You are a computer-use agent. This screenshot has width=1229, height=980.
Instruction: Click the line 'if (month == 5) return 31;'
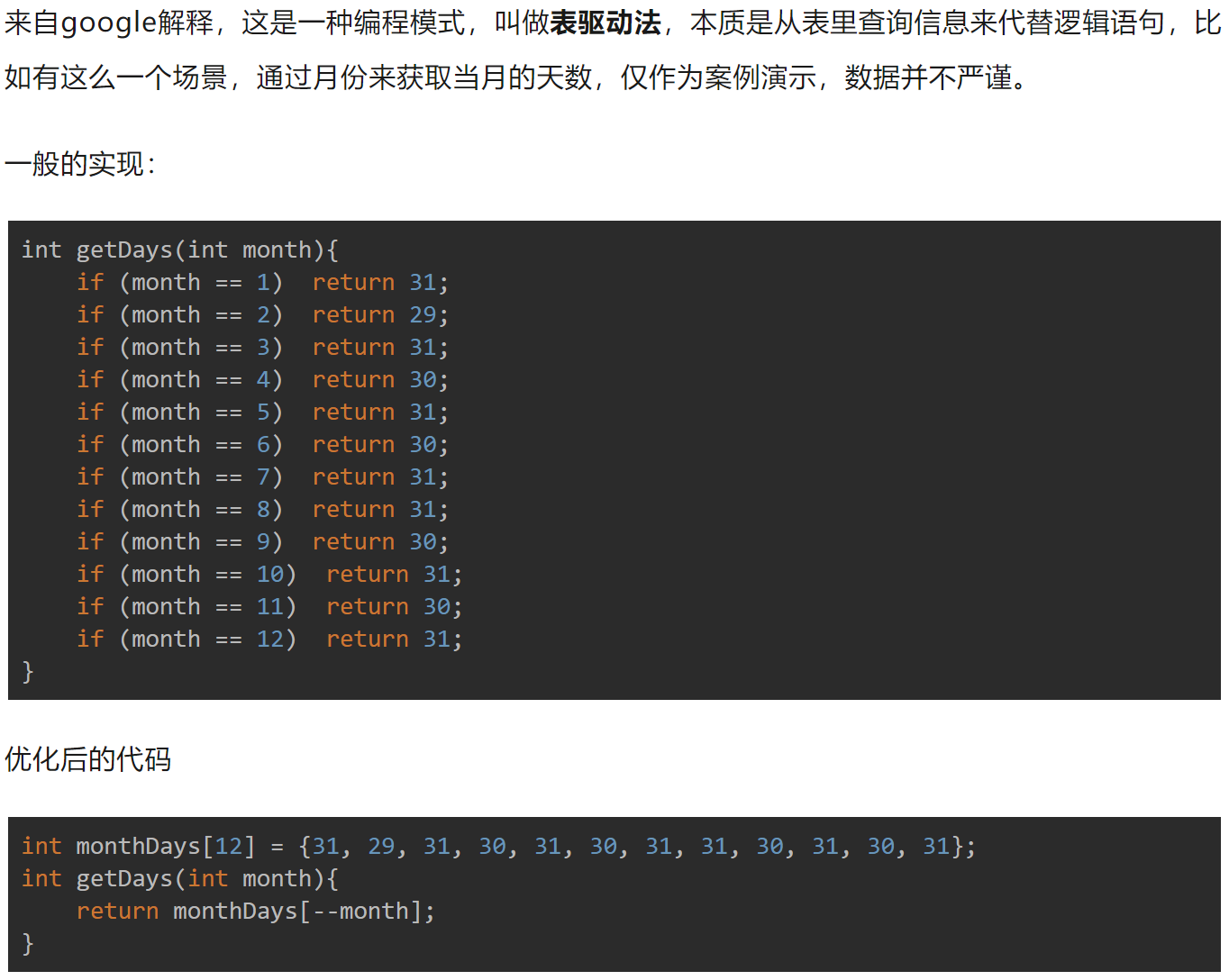click(262, 412)
